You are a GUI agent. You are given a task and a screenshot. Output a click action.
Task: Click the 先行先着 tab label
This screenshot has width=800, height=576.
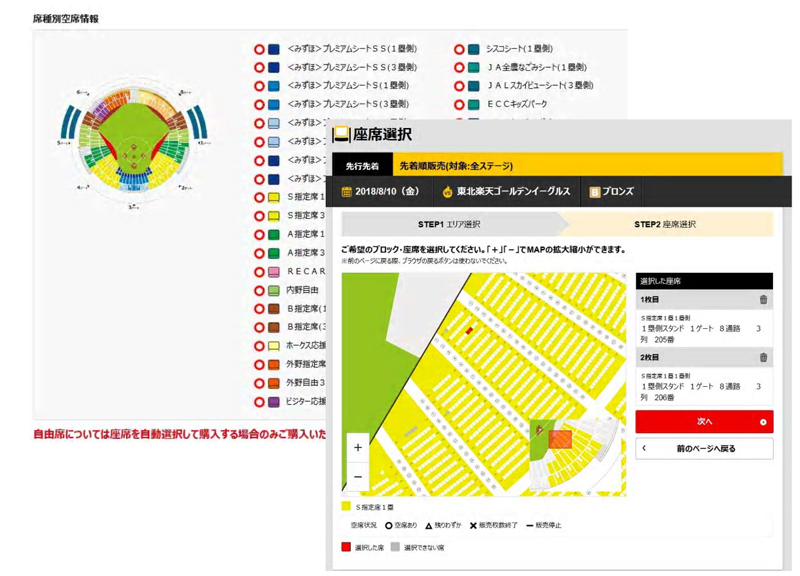tap(362, 166)
